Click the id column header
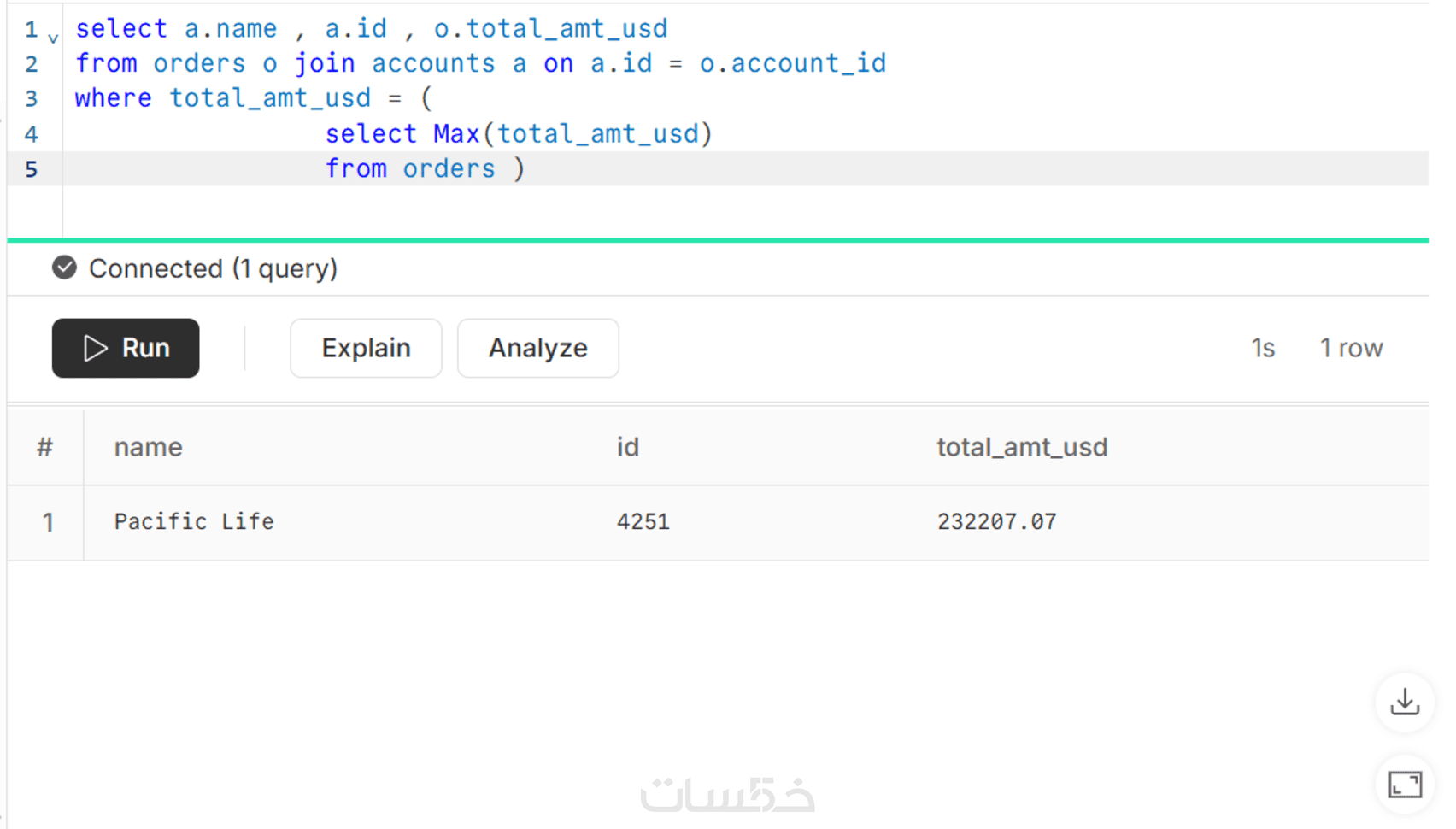Image resolution: width=1456 pixels, height=829 pixels. pyautogui.click(x=627, y=447)
